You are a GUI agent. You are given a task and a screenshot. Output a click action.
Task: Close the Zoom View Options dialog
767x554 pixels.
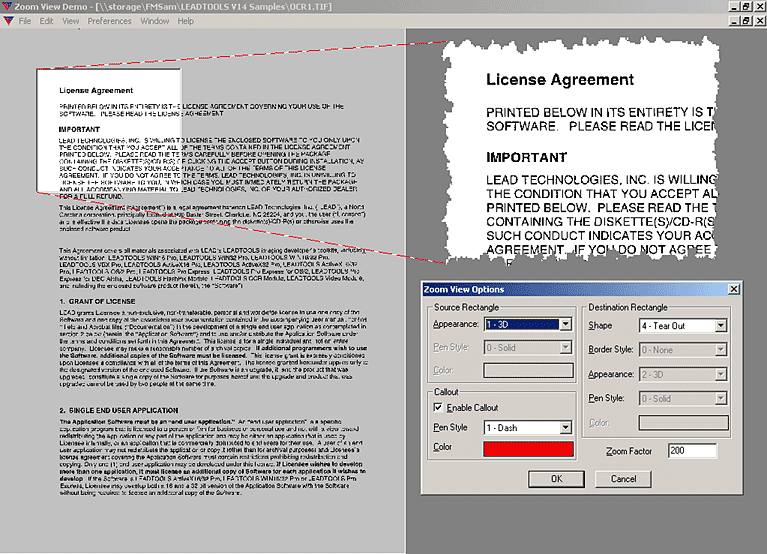tap(734, 289)
